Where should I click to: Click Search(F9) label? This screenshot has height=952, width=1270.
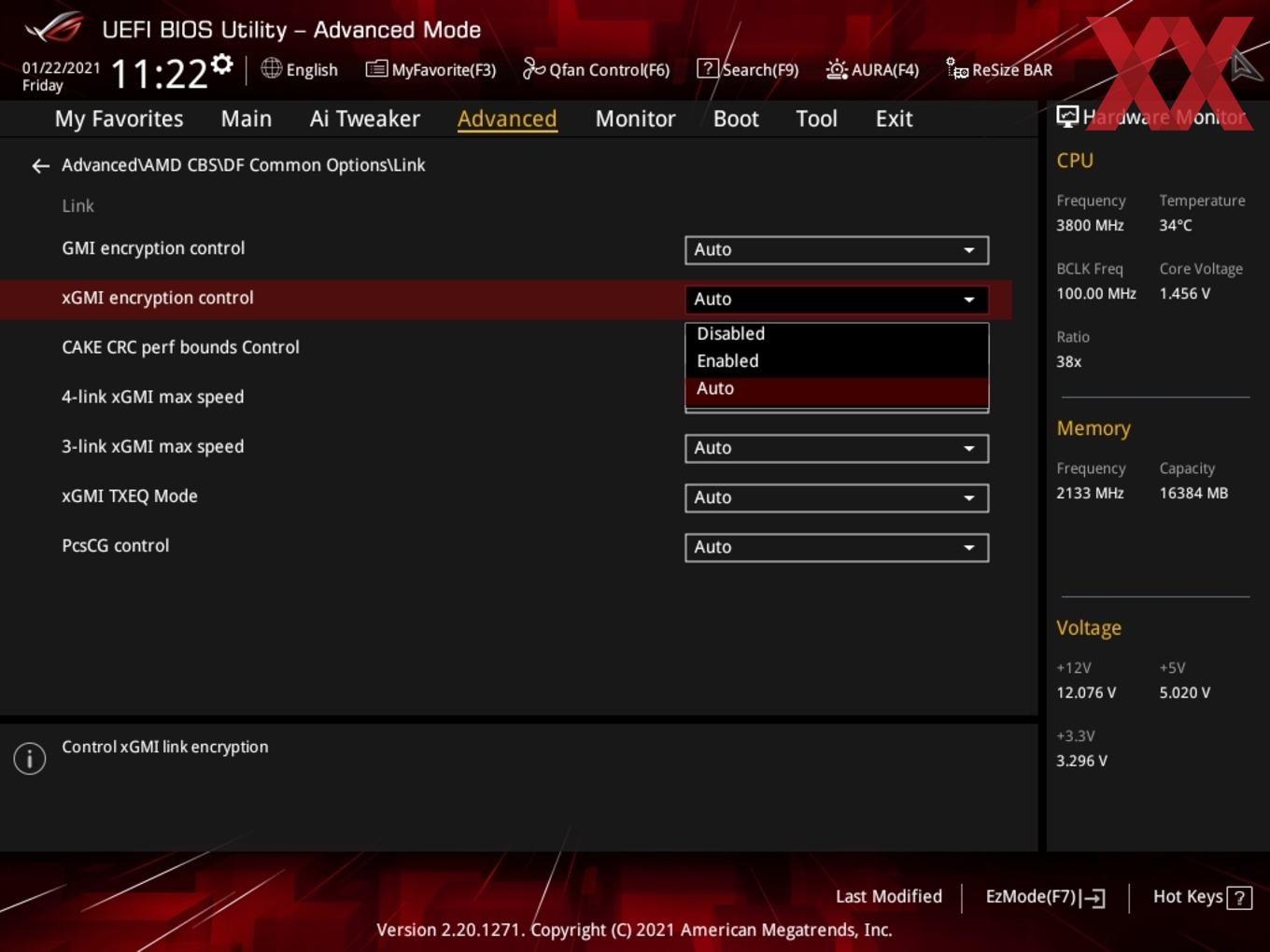tap(760, 70)
